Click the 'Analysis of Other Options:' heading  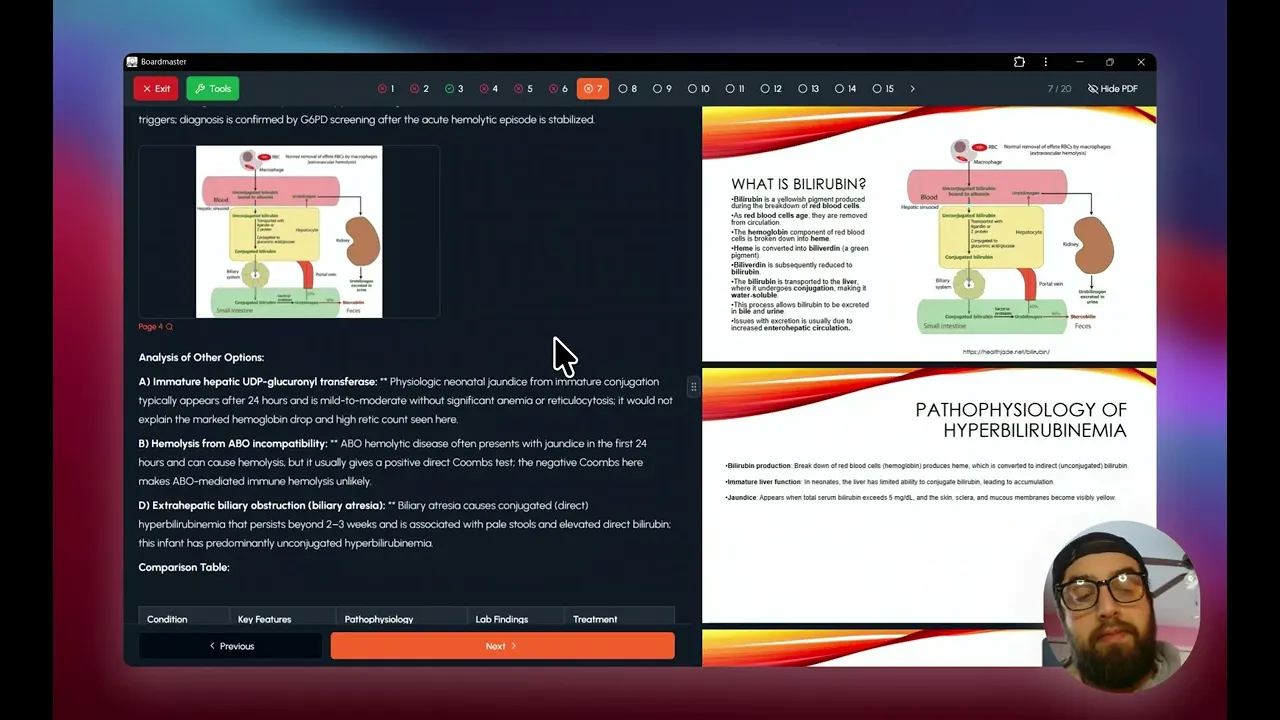click(201, 357)
